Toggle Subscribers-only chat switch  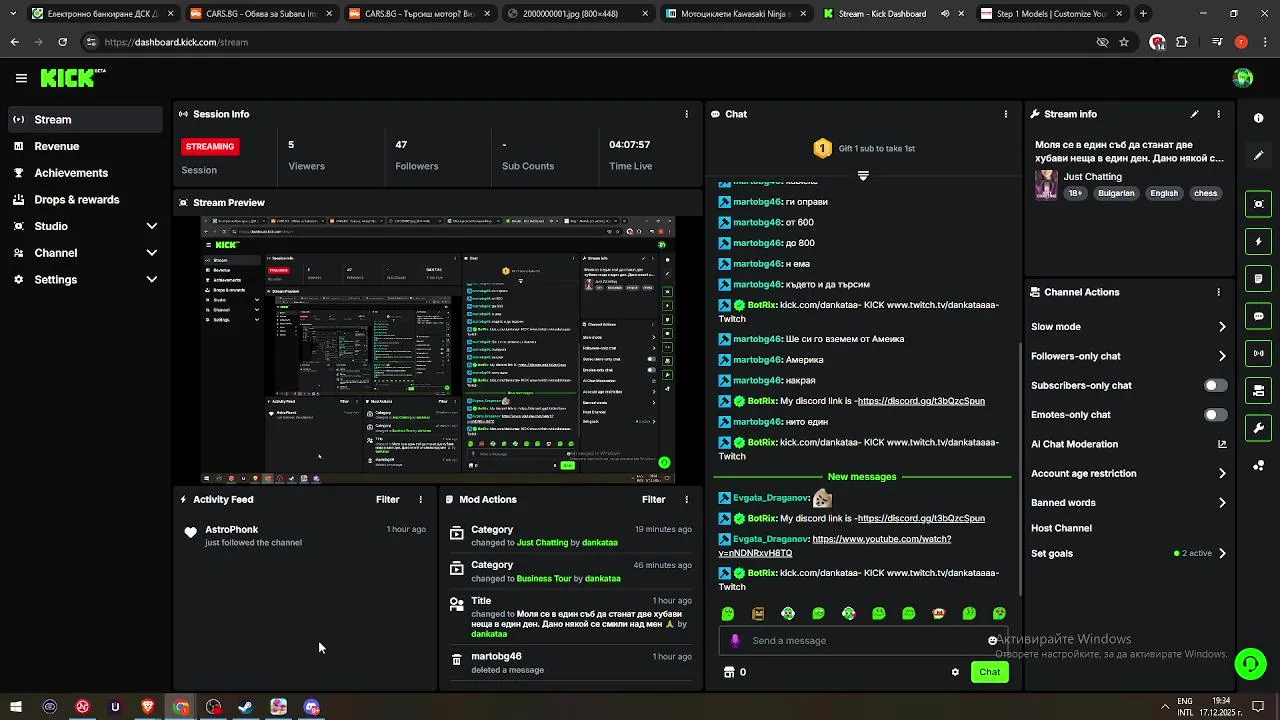pos(1215,385)
